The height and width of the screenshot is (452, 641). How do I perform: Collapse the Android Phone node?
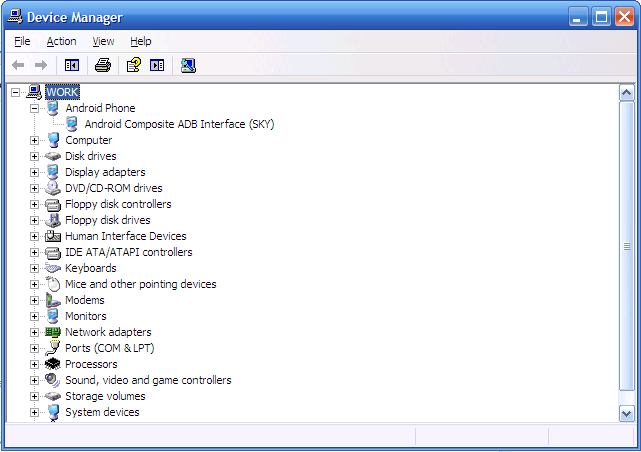(x=34, y=108)
